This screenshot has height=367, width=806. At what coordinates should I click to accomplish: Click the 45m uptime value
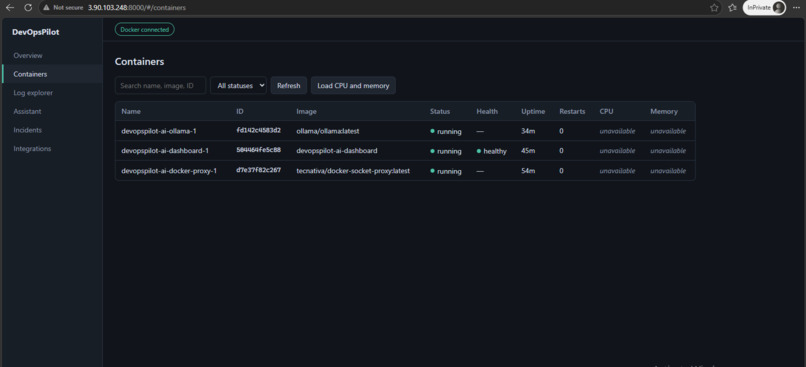[528, 151]
